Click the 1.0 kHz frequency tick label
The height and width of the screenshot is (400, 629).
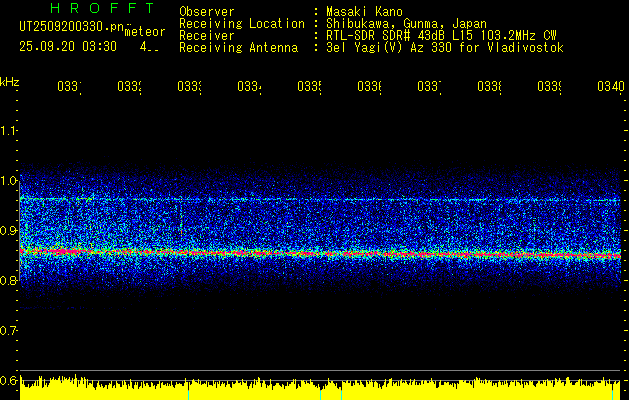coord(9,181)
